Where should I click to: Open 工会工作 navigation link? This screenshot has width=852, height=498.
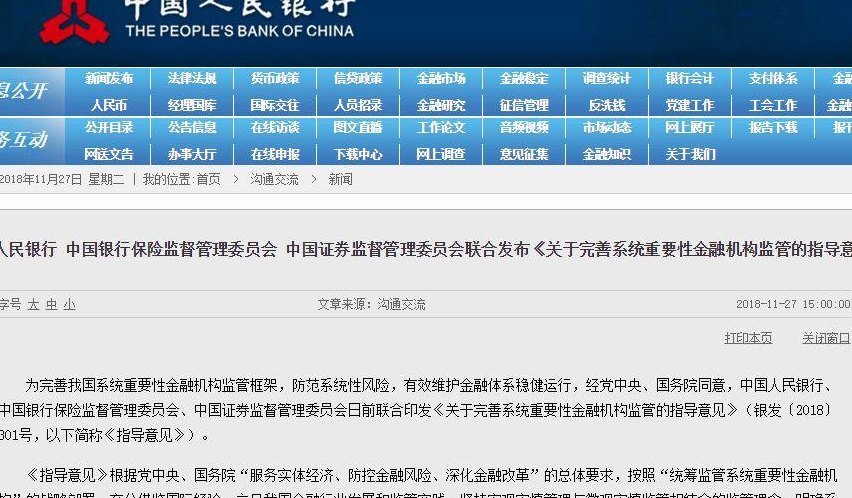(773, 105)
